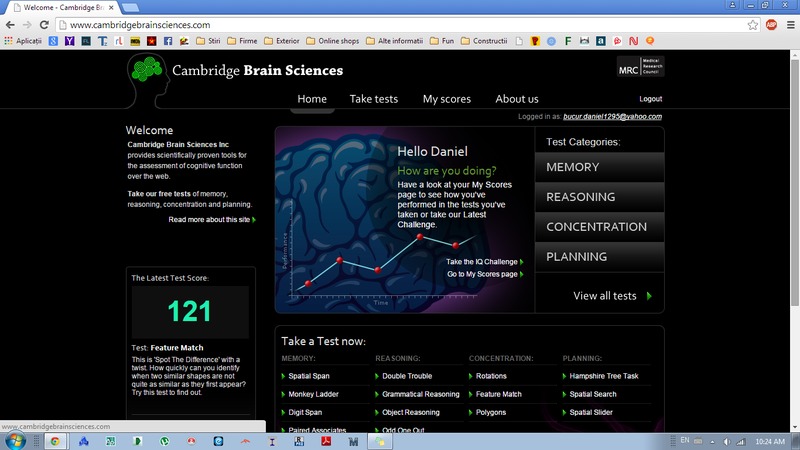Open the green arrow beside View all tests

pos(649,296)
